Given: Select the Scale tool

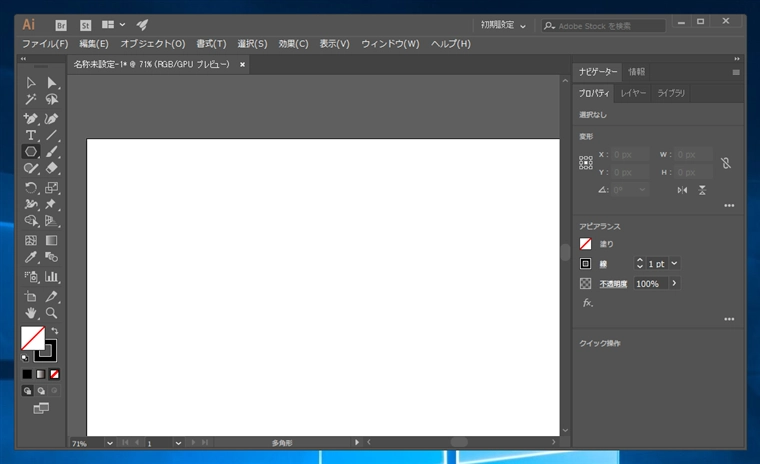Looking at the screenshot, I should coord(51,188).
